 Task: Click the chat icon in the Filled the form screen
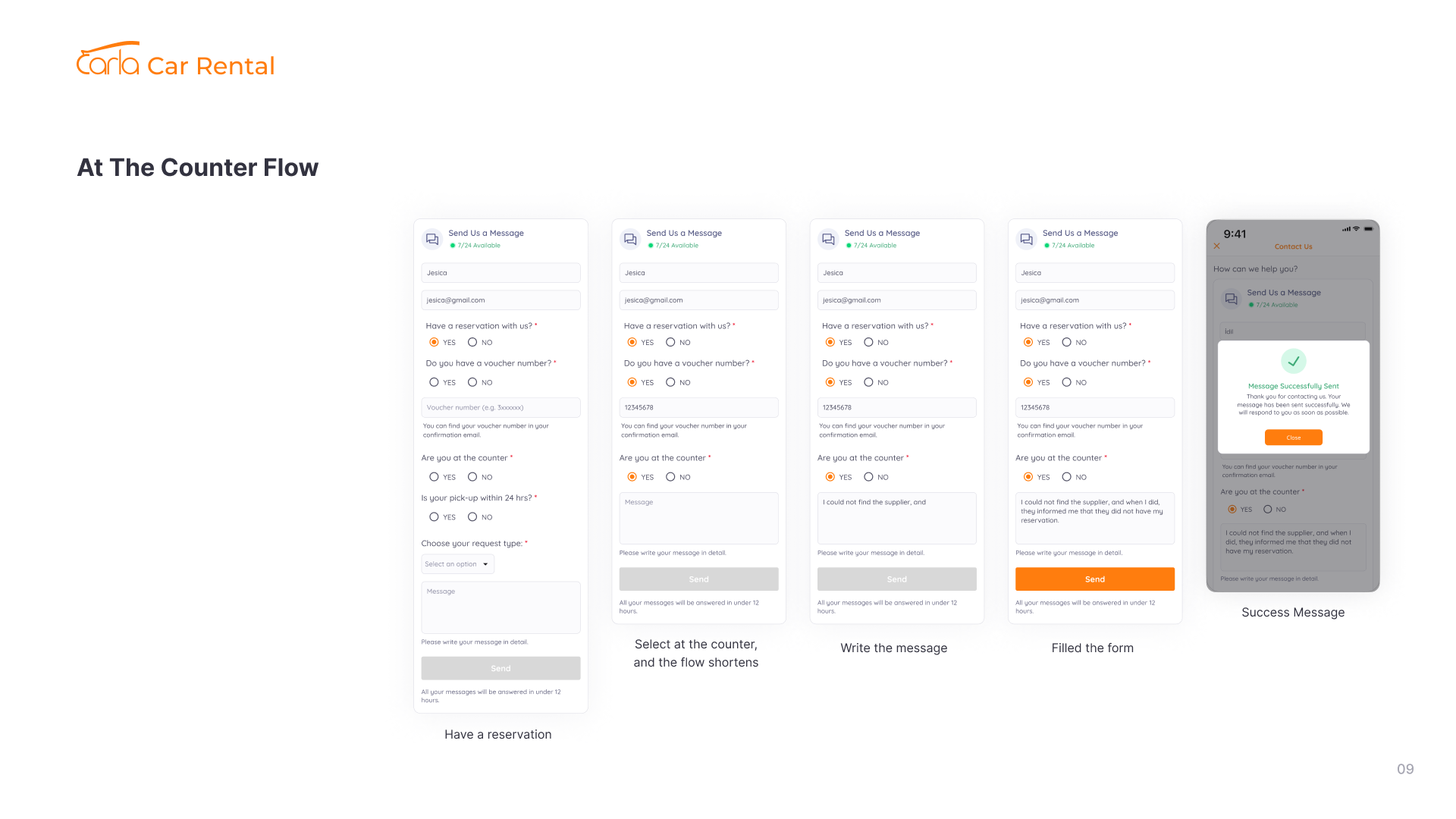tap(1026, 240)
